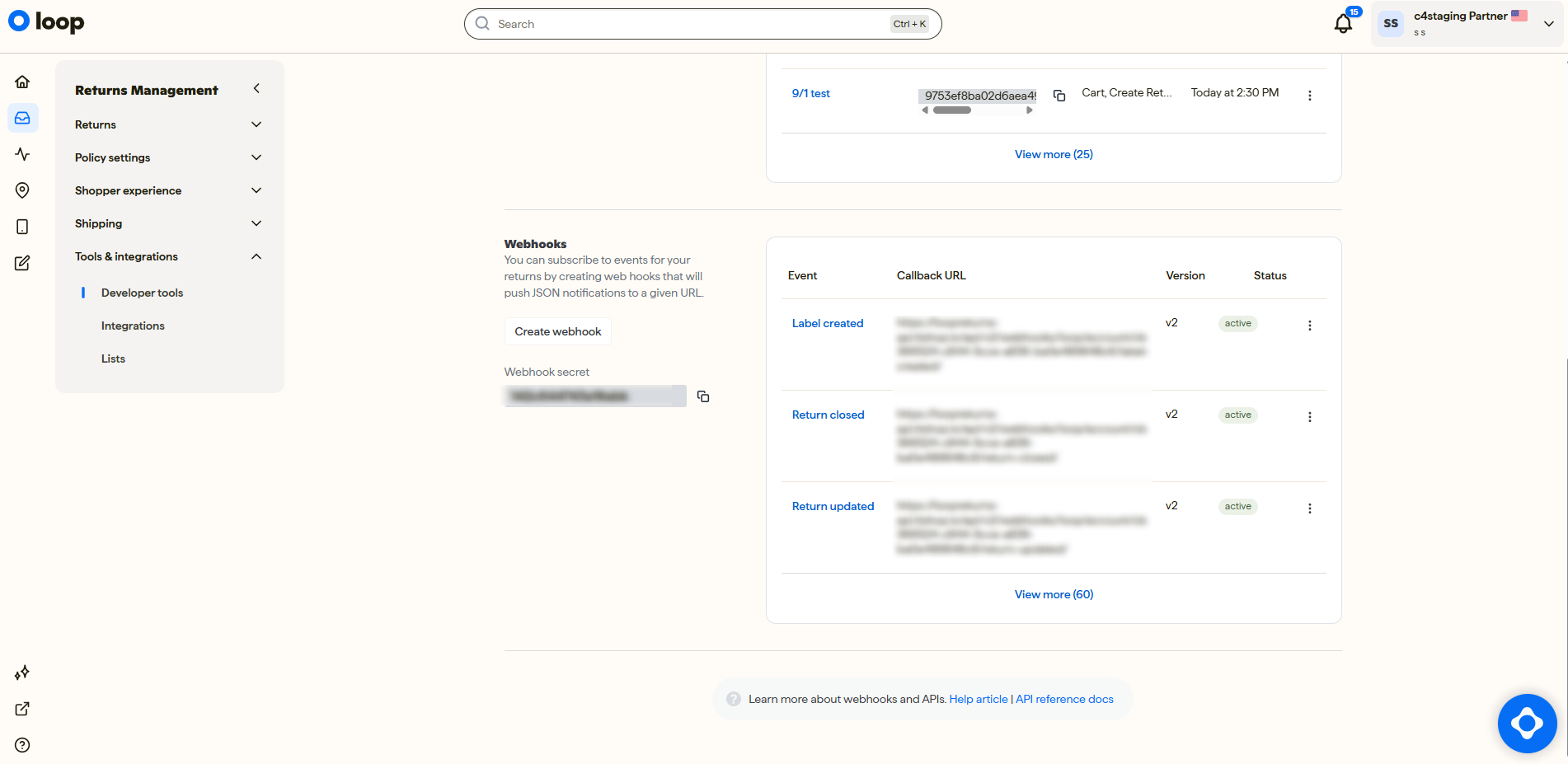Open three-dot menu for Return updated webhook

coord(1309,509)
